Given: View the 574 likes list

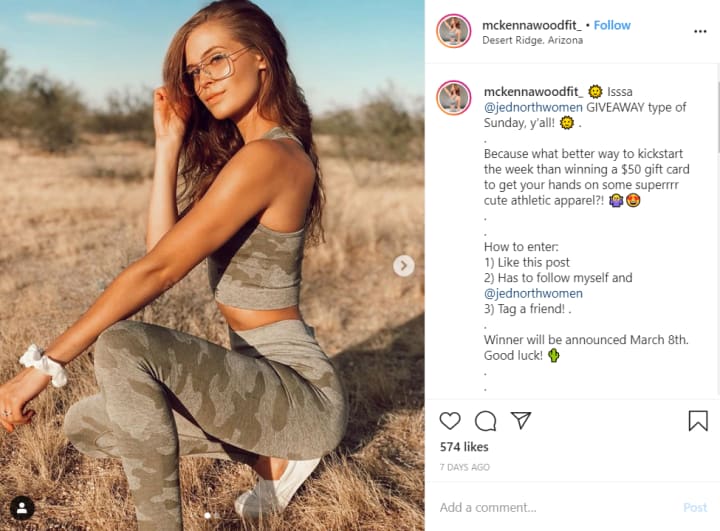Looking at the screenshot, I should (x=464, y=447).
